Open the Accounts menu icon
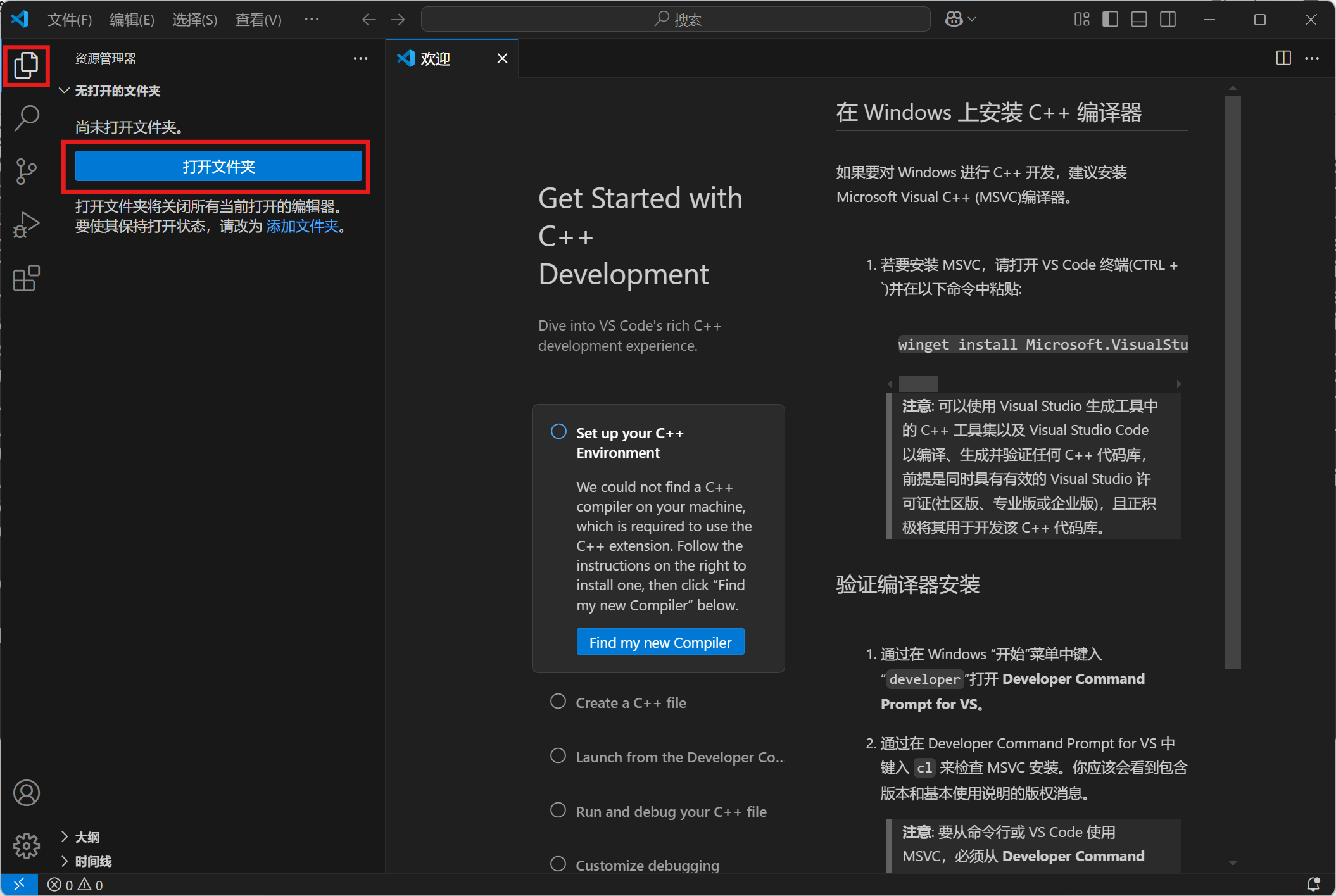The height and width of the screenshot is (896, 1336). coord(27,793)
